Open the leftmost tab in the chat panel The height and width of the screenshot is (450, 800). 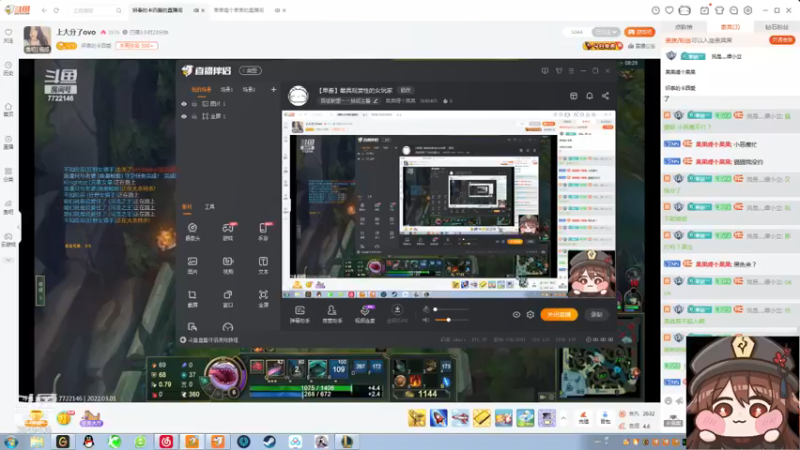click(684, 27)
